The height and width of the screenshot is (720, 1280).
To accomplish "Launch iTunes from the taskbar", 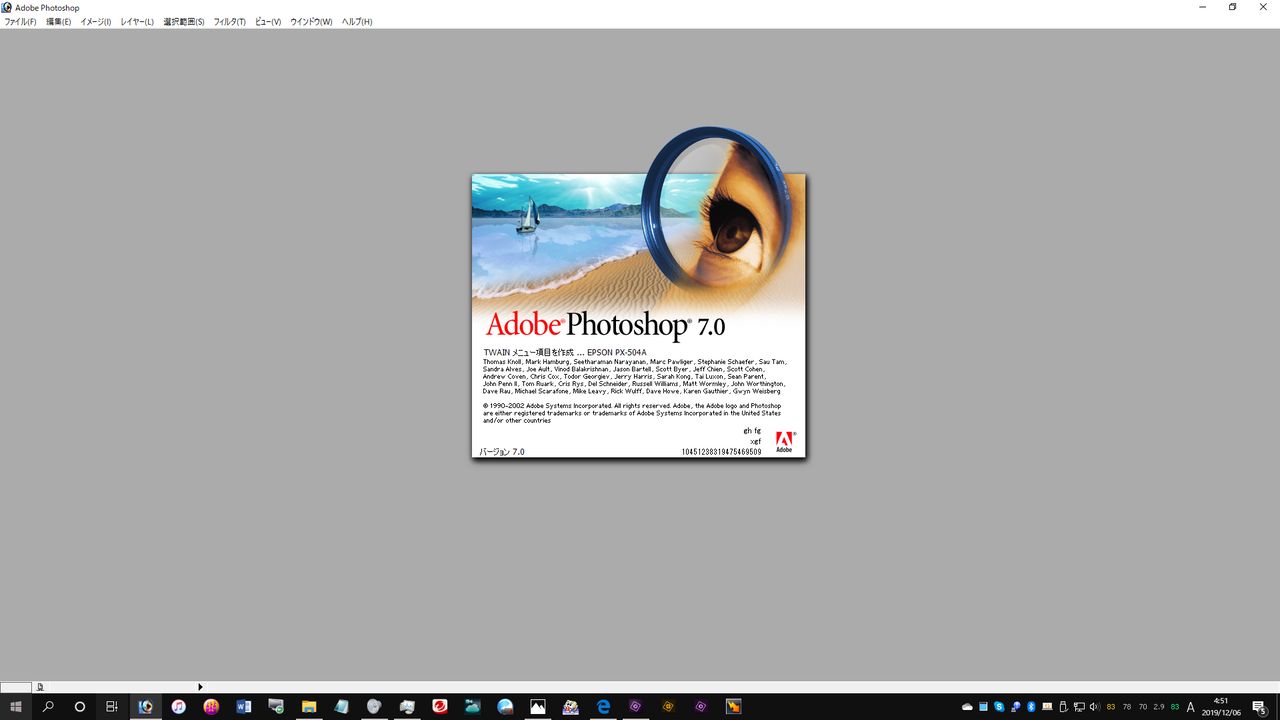I will (178, 707).
